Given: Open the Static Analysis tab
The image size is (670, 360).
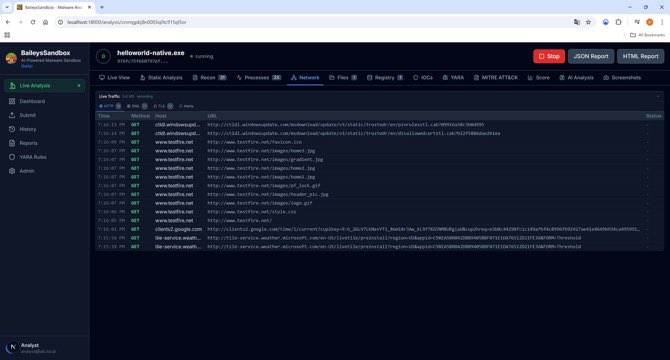Looking at the screenshot, I should pos(161,78).
